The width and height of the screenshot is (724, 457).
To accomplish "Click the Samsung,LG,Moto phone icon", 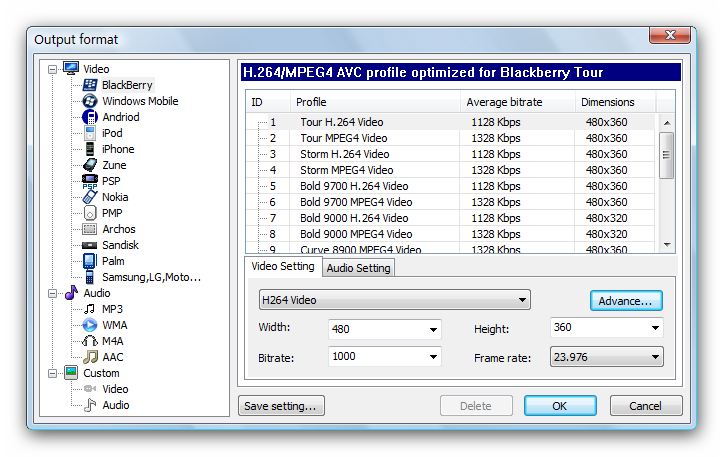I will [x=90, y=277].
